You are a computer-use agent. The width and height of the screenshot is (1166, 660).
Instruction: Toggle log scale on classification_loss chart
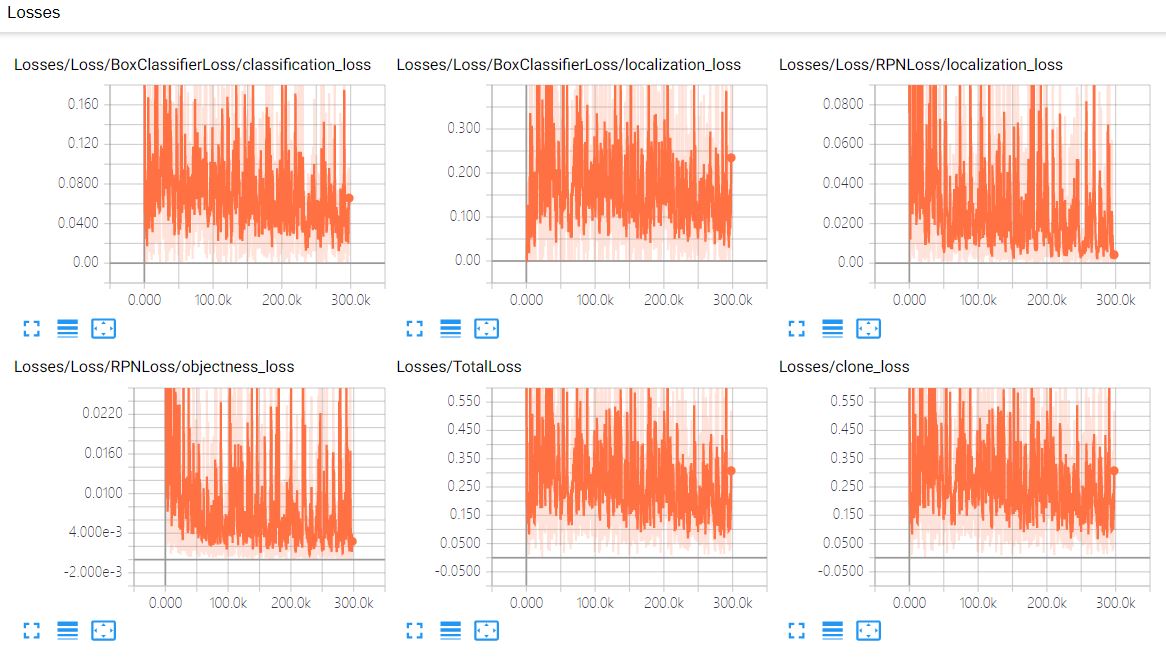(x=68, y=328)
